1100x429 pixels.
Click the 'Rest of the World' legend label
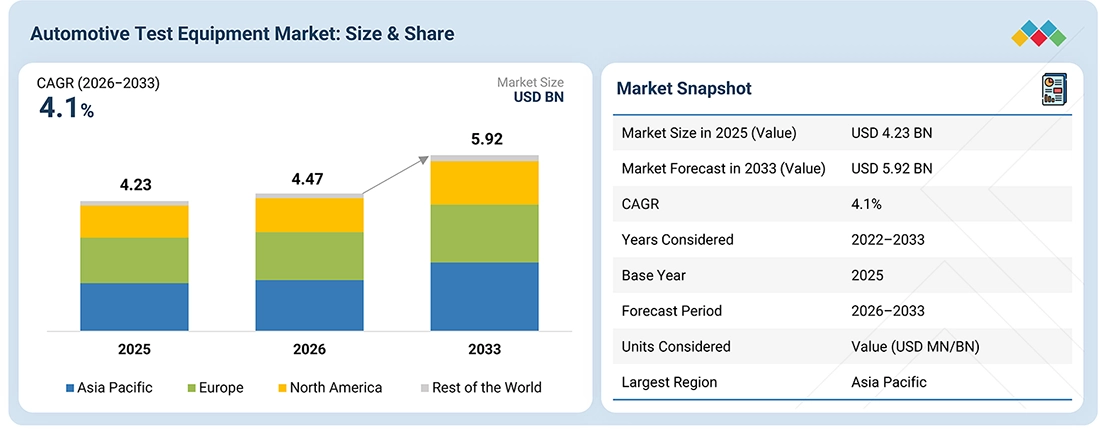pos(487,388)
